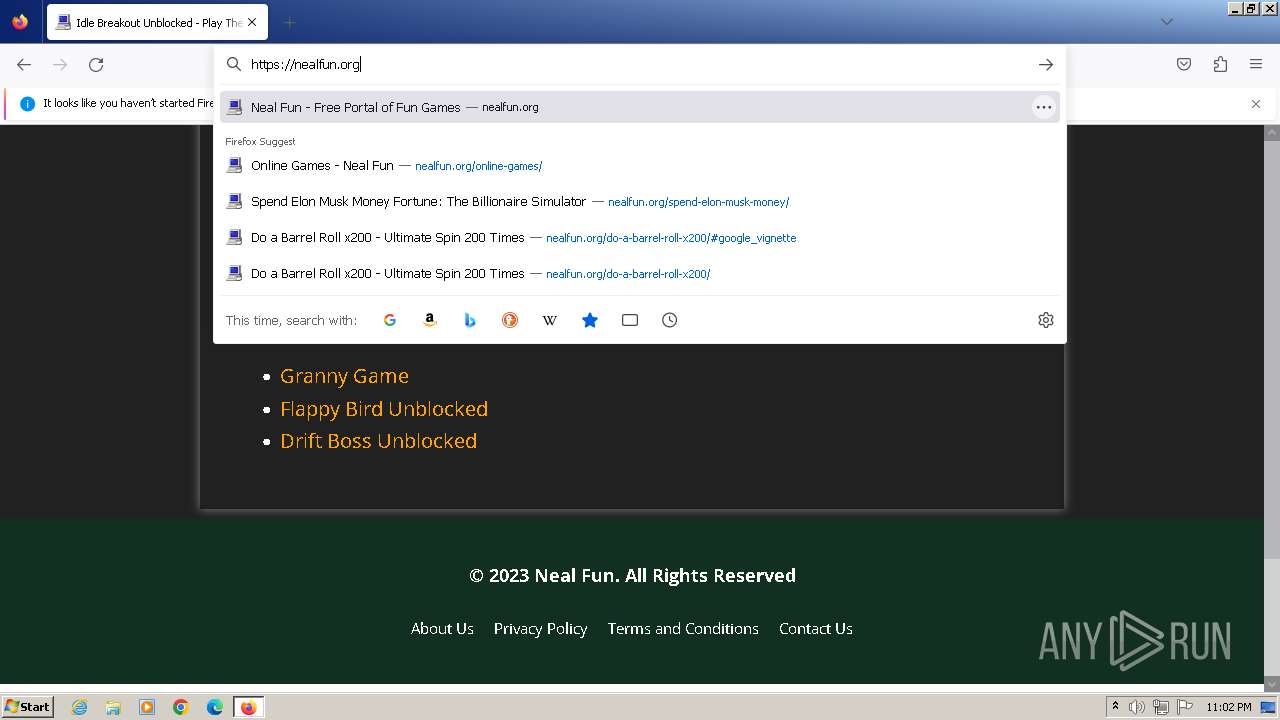The image size is (1280, 720).
Task: Open the Privacy Policy footer link
Action: (540, 628)
